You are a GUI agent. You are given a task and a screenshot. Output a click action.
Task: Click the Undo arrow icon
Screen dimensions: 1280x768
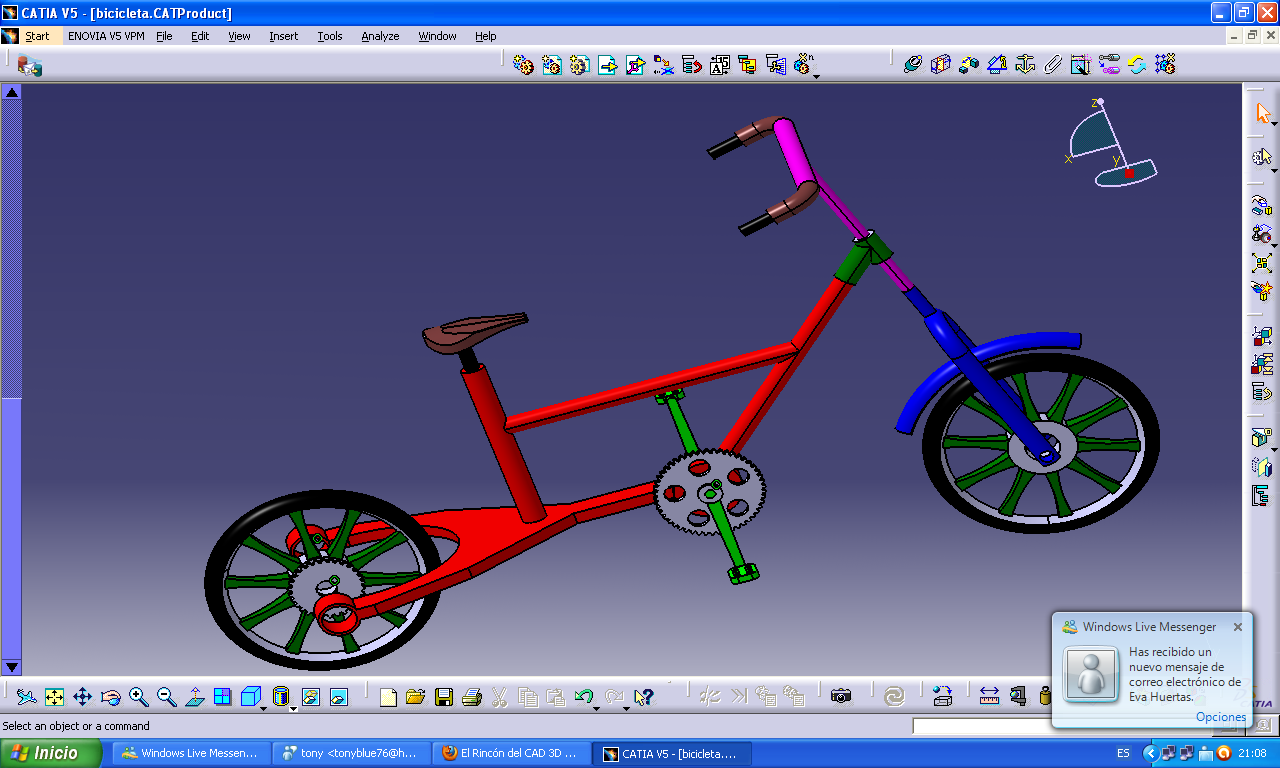(584, 696)
